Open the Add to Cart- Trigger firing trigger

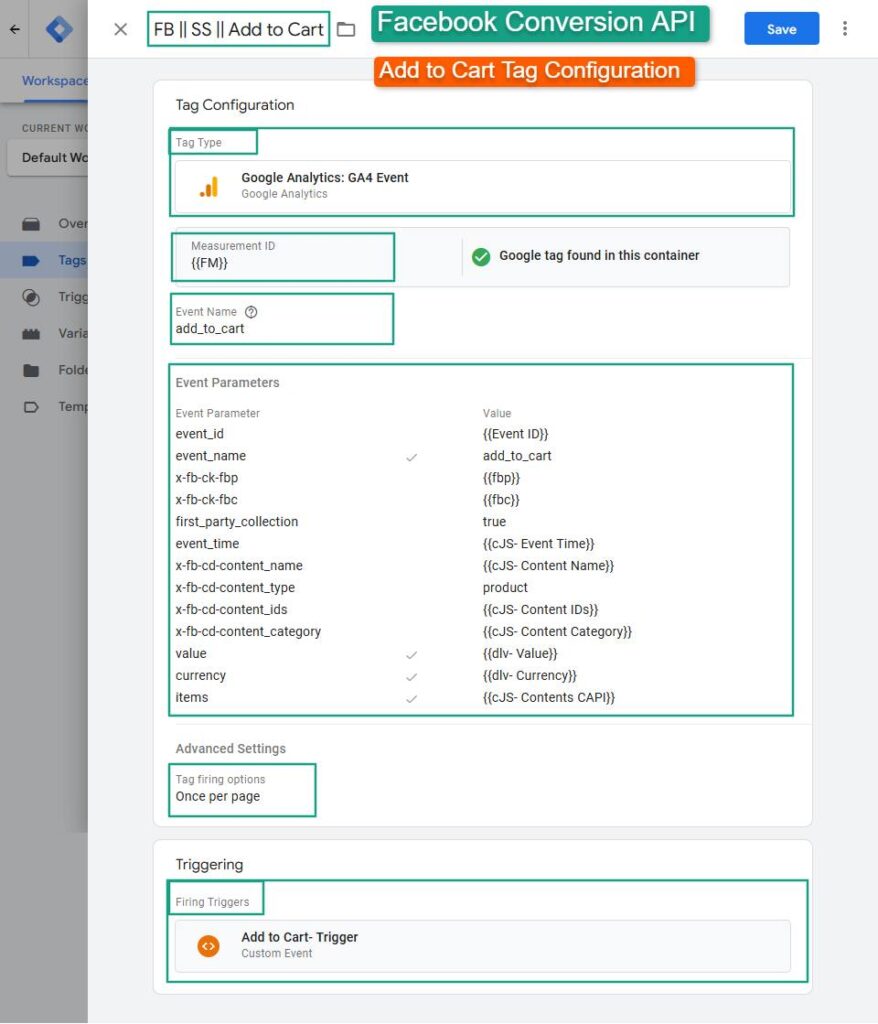pyautogui.click(x=483, y=946)
